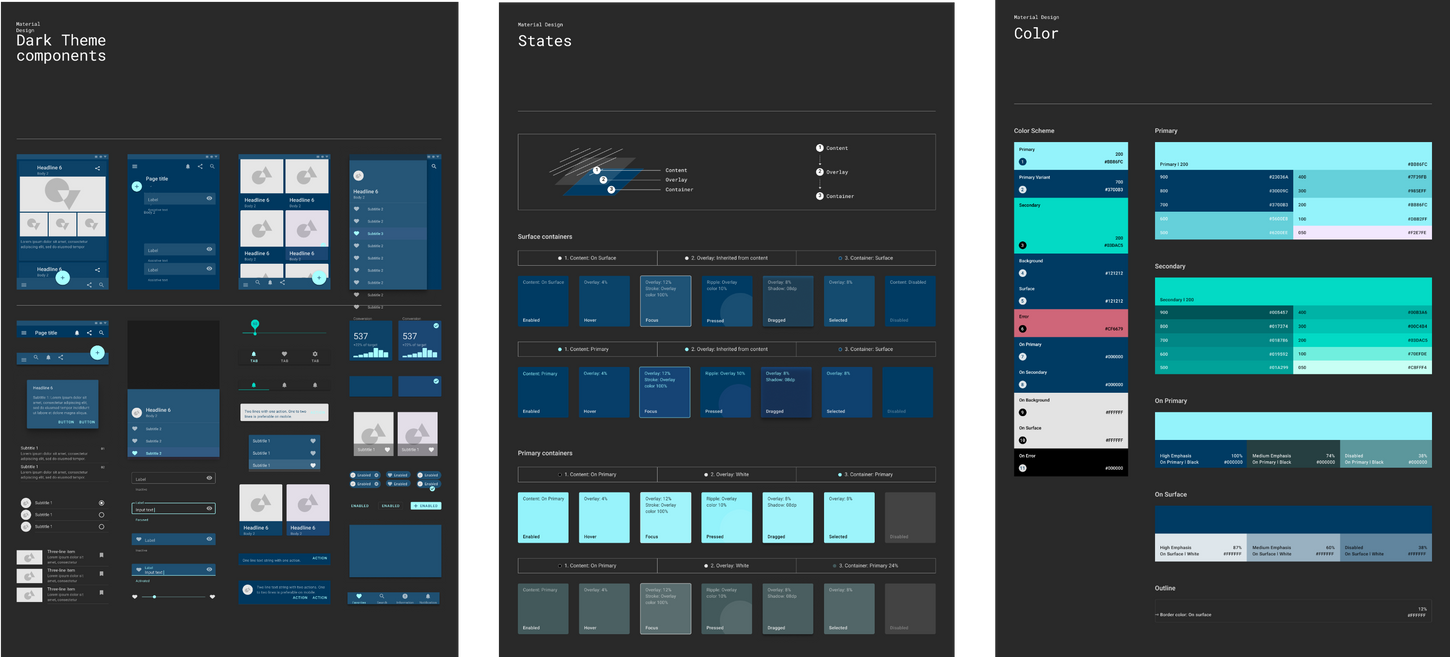Viewport: 1450px width, 657px height.
Task: Click round avatar atop the navigation drawer
Action: [358, 175]
